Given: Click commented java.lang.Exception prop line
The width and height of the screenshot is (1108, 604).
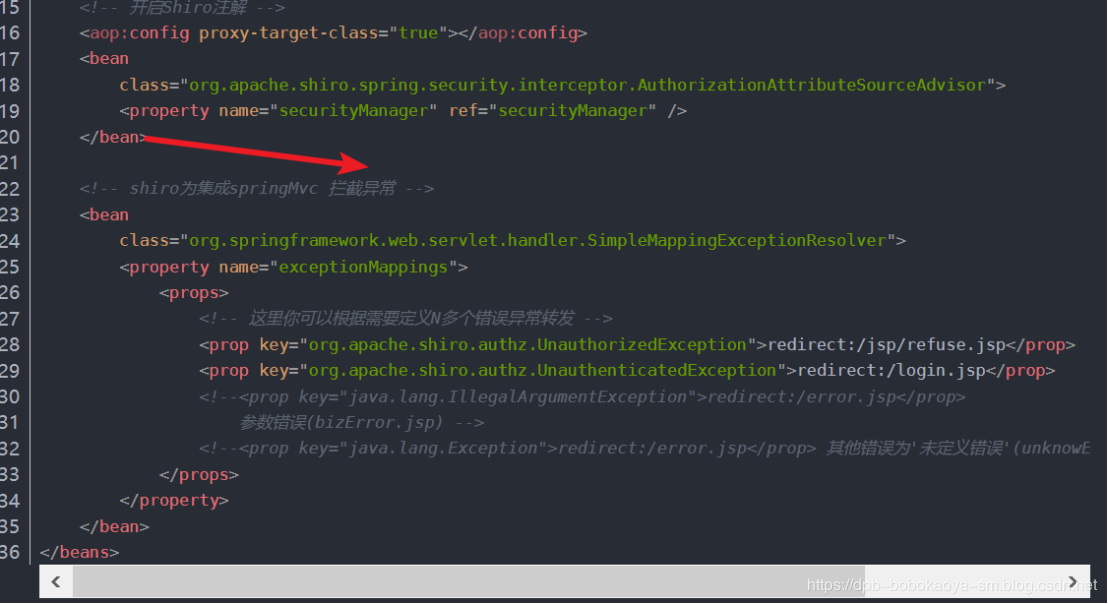Looking at the screenshot, I should tap(644, 449).
